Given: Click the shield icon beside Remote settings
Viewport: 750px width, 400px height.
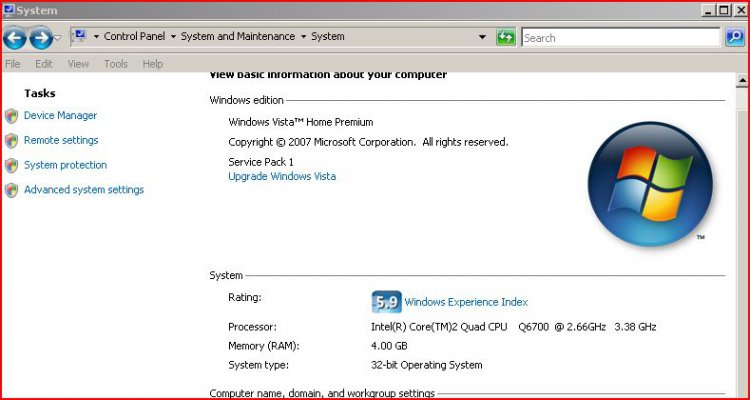Looking at the screenshot, I should tap(11, 141).
